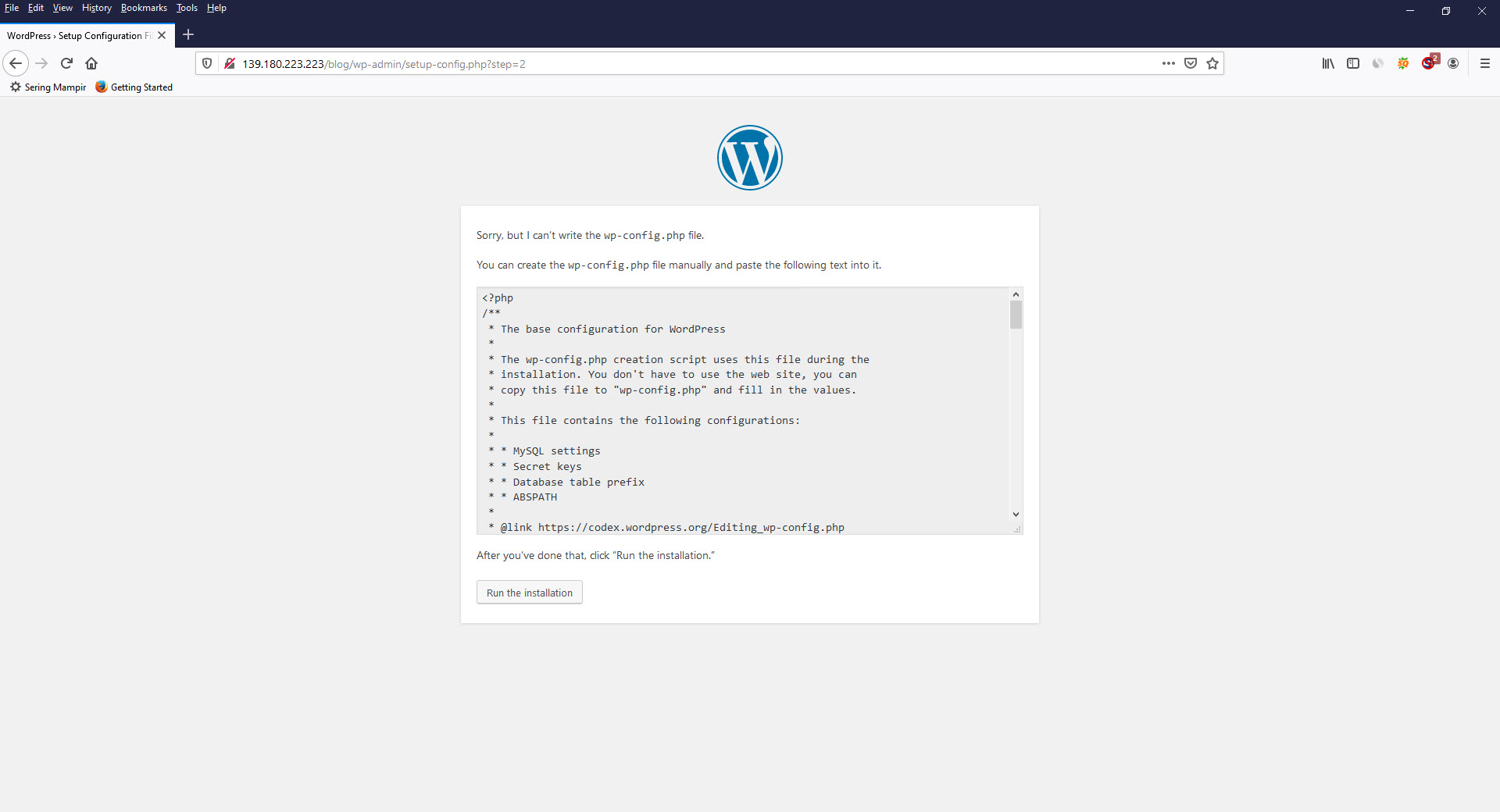Image resolution: width=1500 pixels, height=812 pixels.
Task: Navigate back to the previous page
Action: 16,63
